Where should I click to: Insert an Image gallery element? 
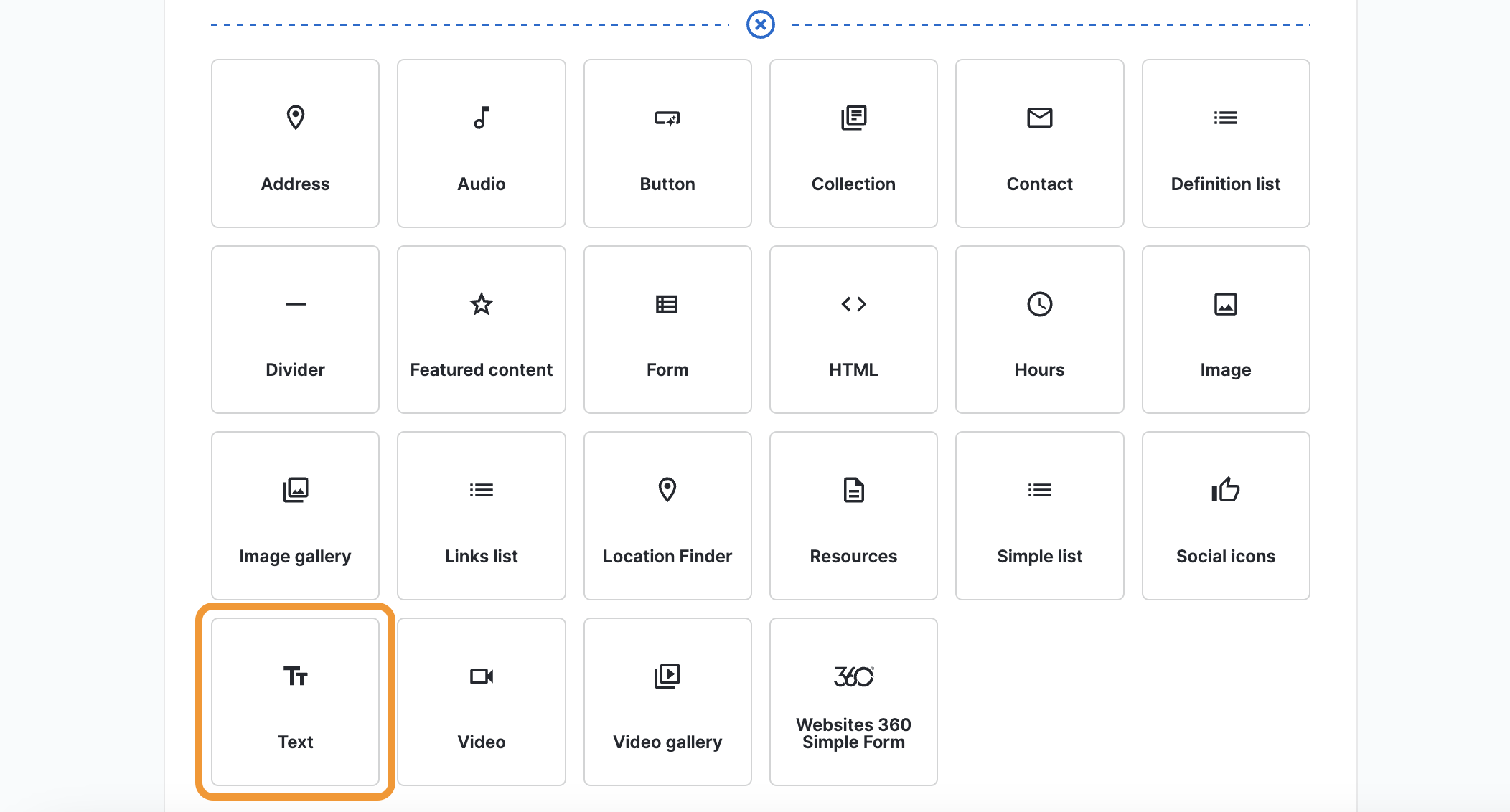(295, 515)
